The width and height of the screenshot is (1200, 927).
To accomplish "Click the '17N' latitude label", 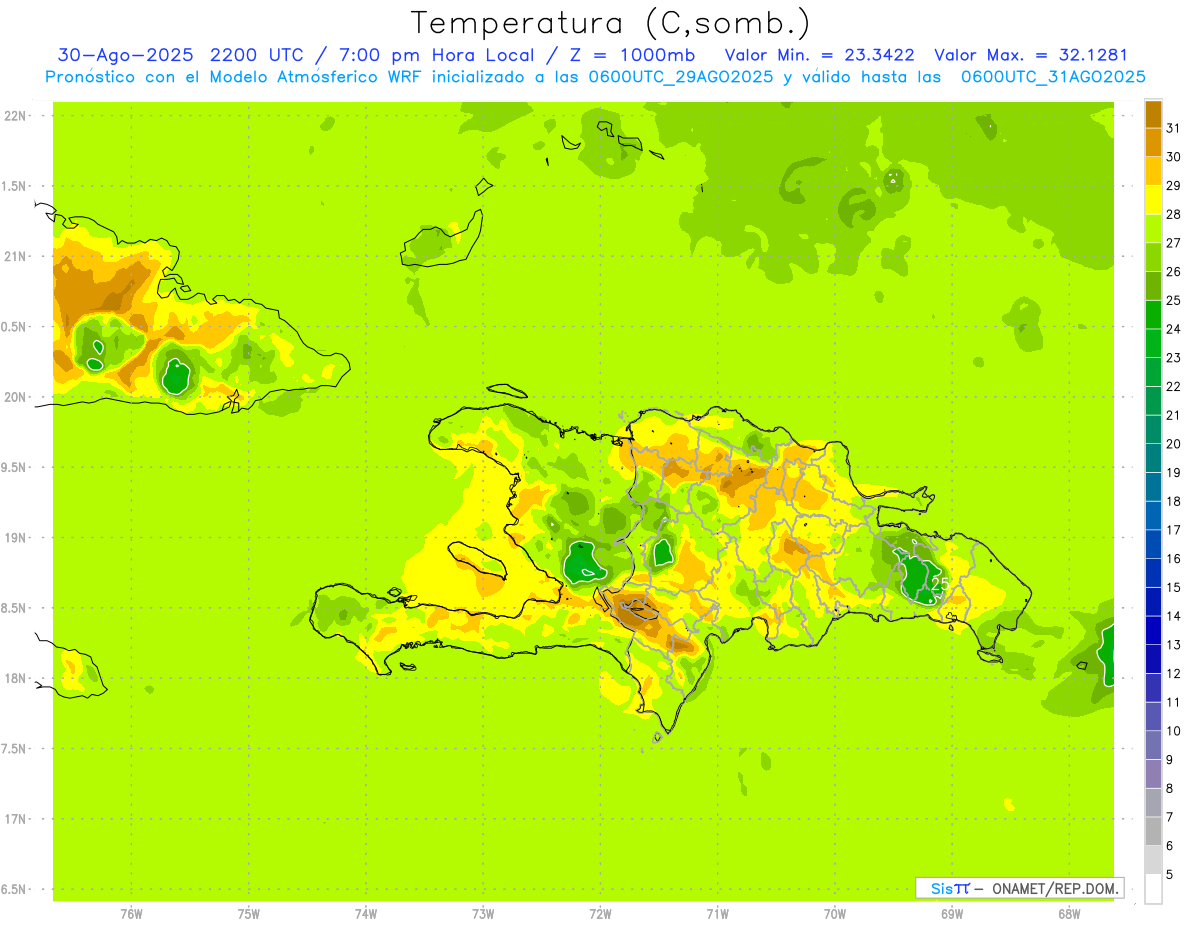I will (x=16, y=819).
